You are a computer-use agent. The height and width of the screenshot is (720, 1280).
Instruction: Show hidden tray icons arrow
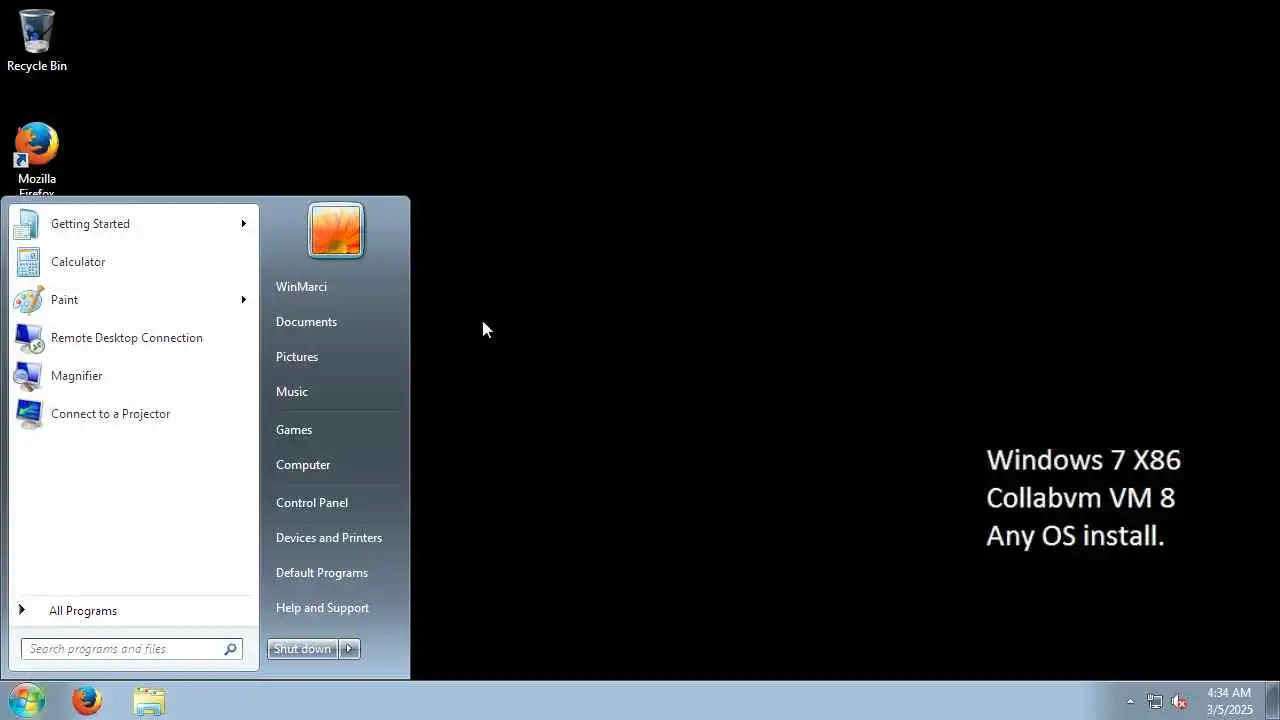(1130, 701)
